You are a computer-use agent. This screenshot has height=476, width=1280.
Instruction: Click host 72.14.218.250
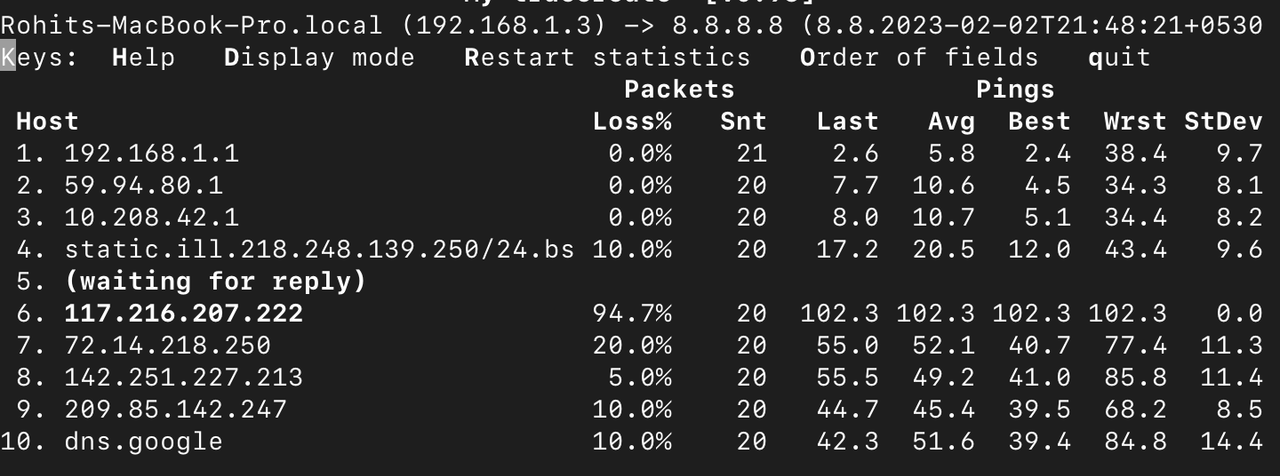click(x=168, y=346)
